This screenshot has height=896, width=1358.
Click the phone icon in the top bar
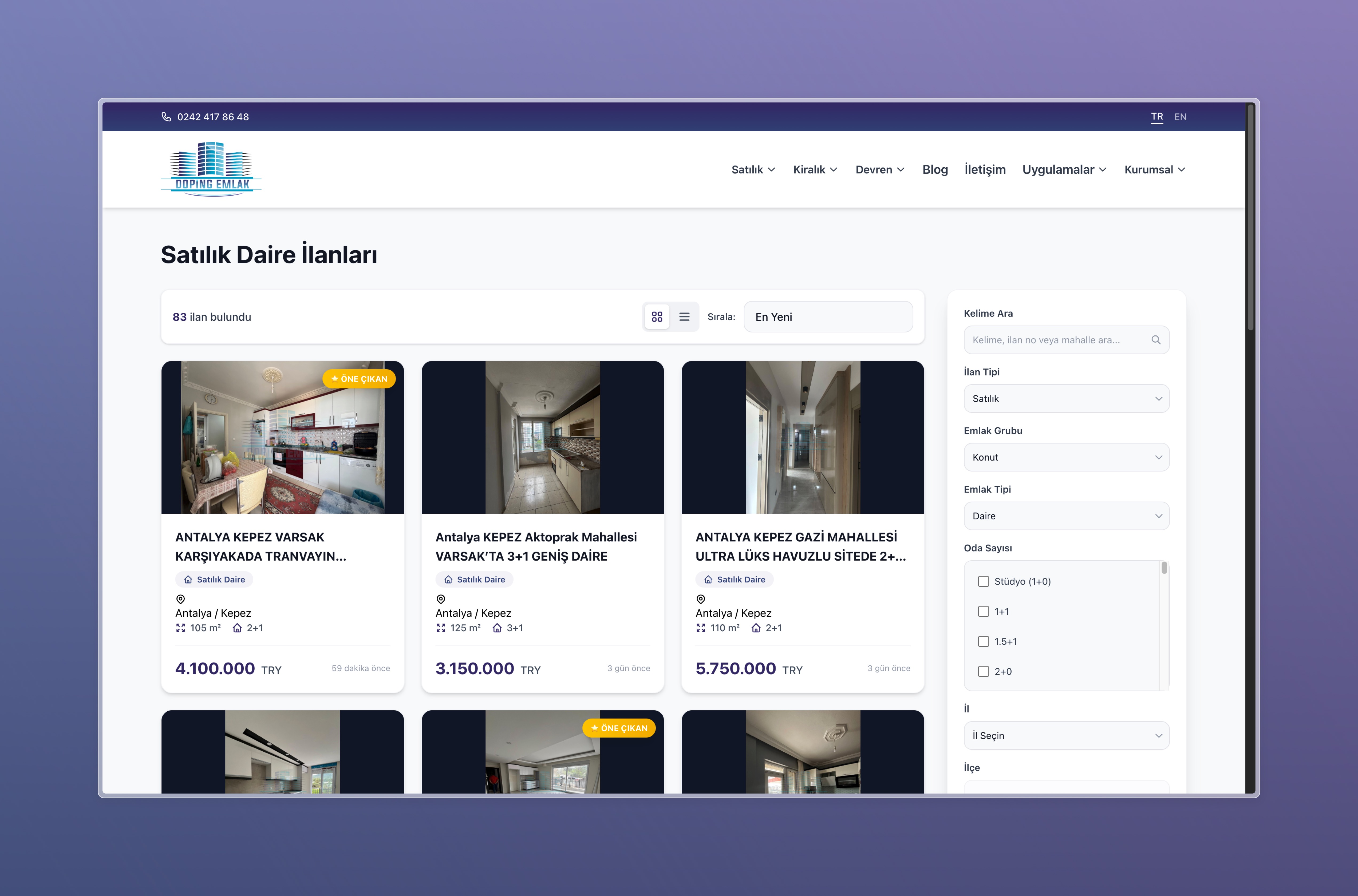click(166, 117)
